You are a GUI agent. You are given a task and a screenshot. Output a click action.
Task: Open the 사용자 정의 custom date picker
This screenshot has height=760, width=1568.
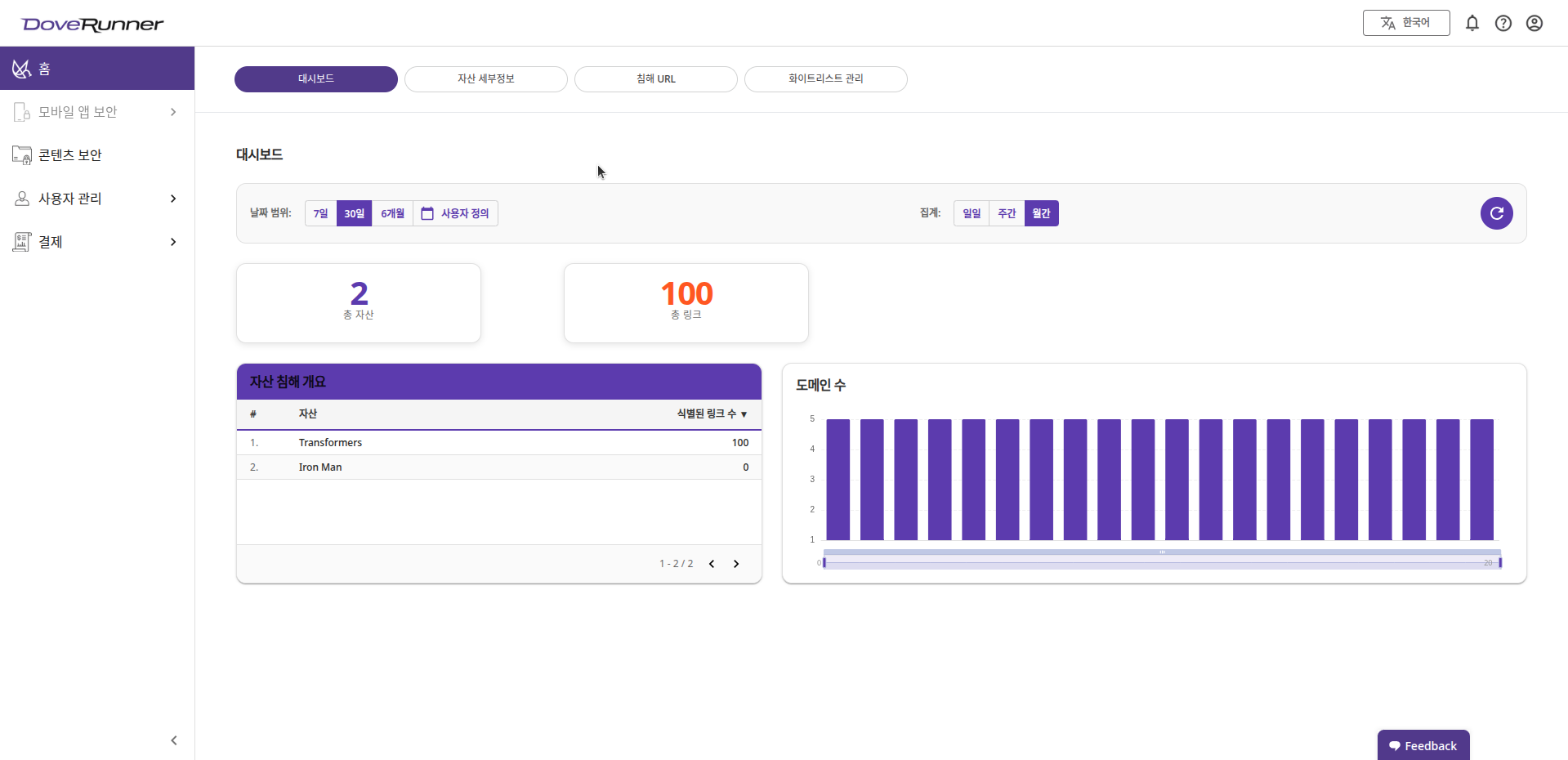pyautogui.click(x=455, y=213)
